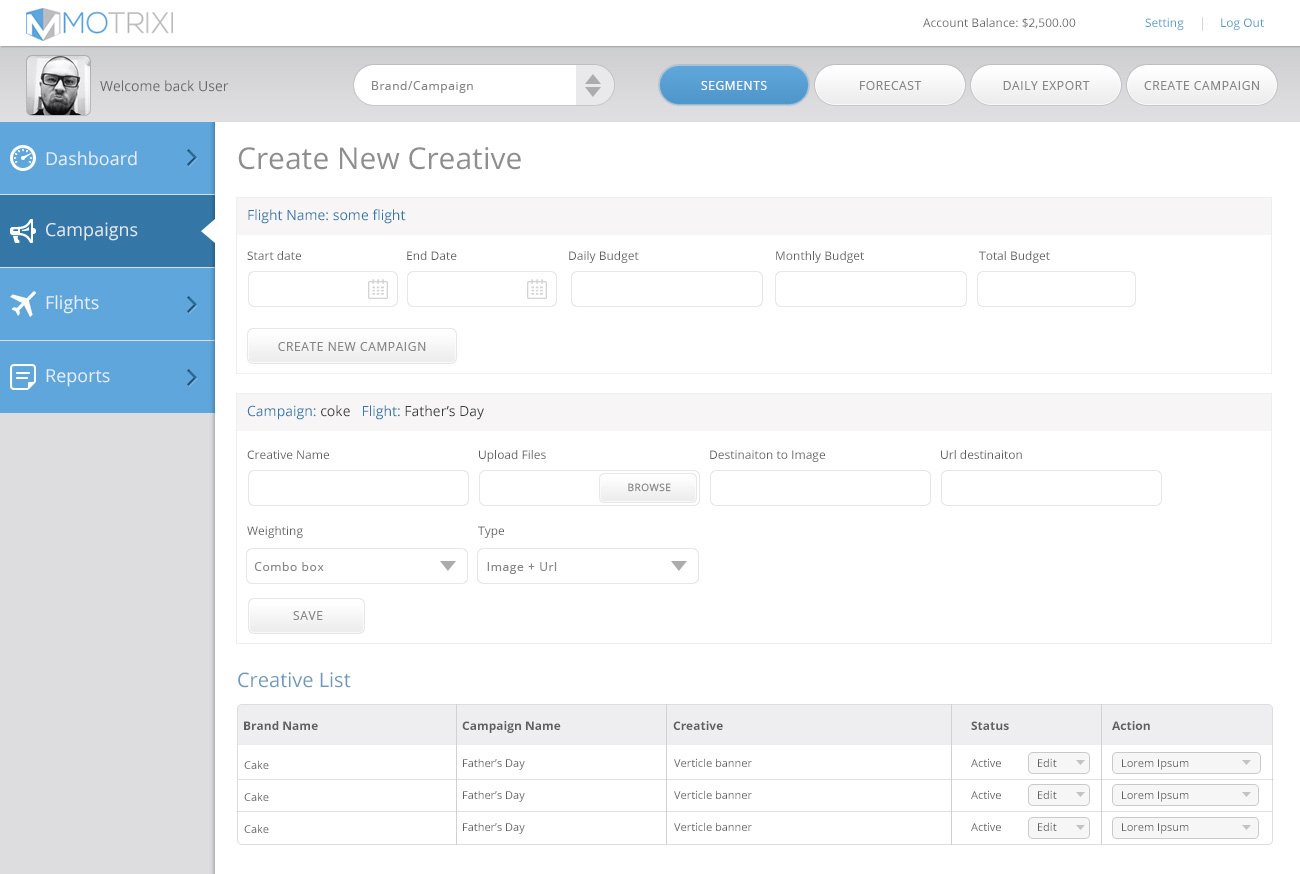Open Edit dropdown in first creative row
The width and height of the screenshot is (1300, 874).
pos(1059,763)
